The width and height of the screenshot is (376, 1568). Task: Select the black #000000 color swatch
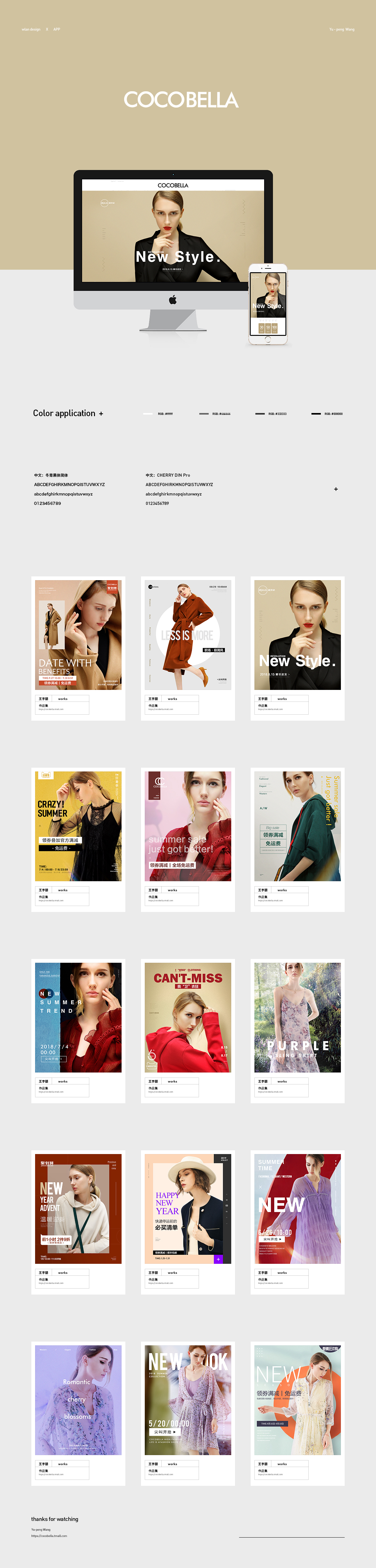pyautogui.click(x=316, y=414)
